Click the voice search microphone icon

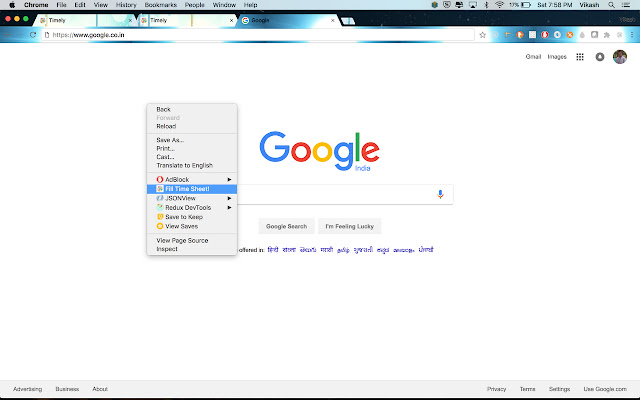click(x=440, y=194)
